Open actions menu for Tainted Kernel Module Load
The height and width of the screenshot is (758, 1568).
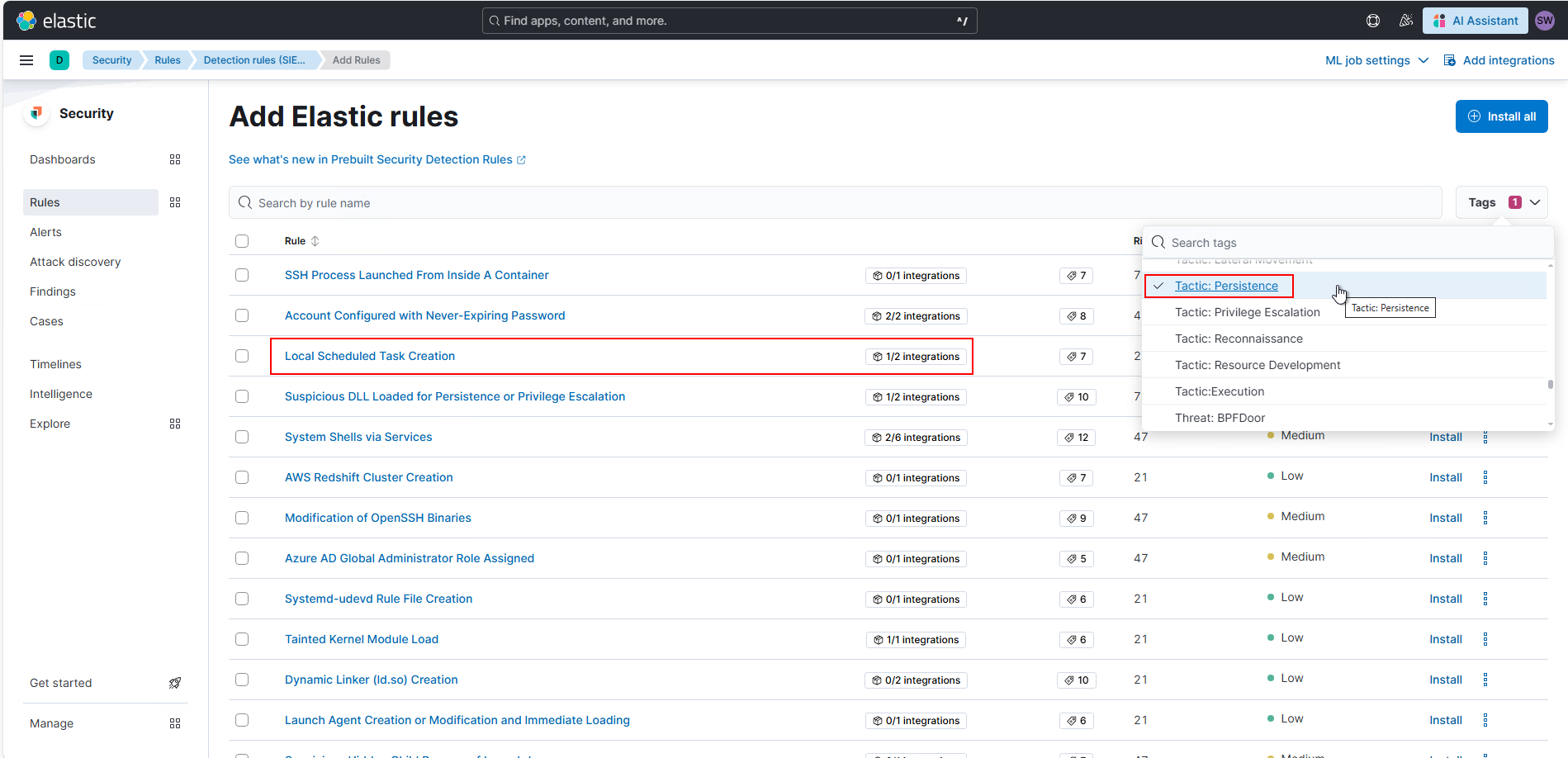(1485, 639)
